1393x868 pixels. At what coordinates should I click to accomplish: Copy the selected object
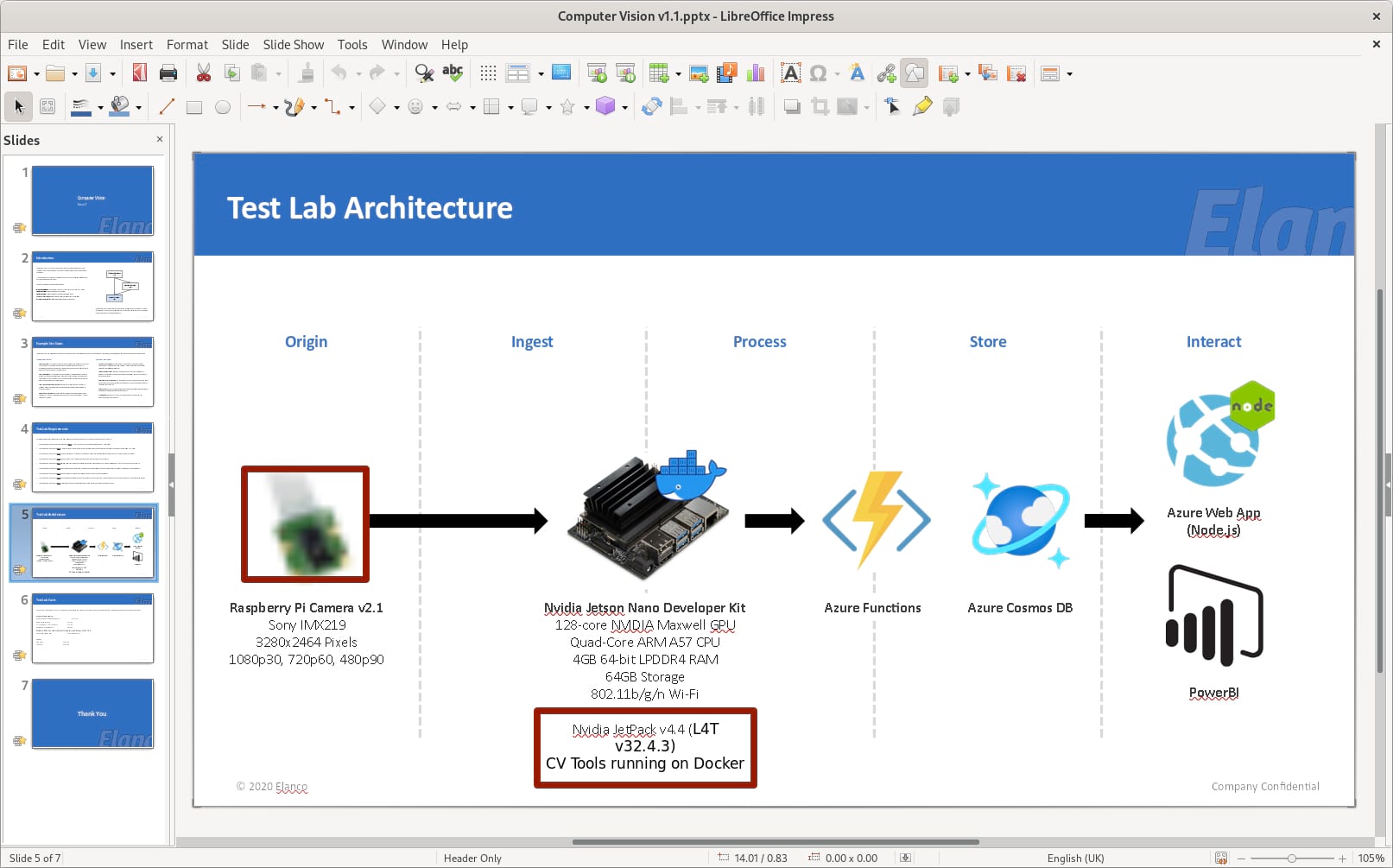click(231, 73)
